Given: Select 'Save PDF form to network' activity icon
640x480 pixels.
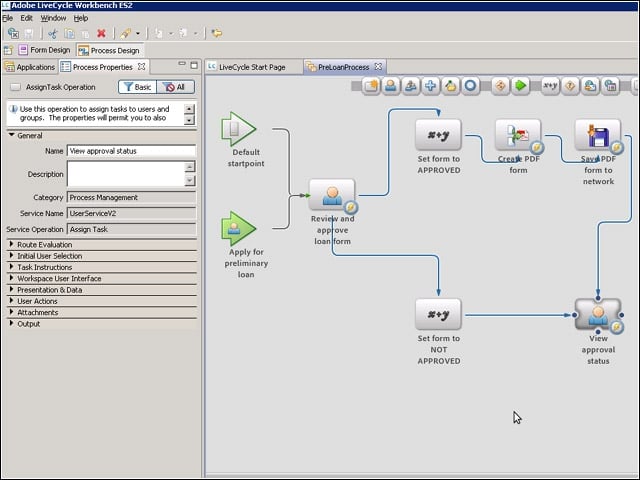Looking at the screenshot, I should [598, 135].
